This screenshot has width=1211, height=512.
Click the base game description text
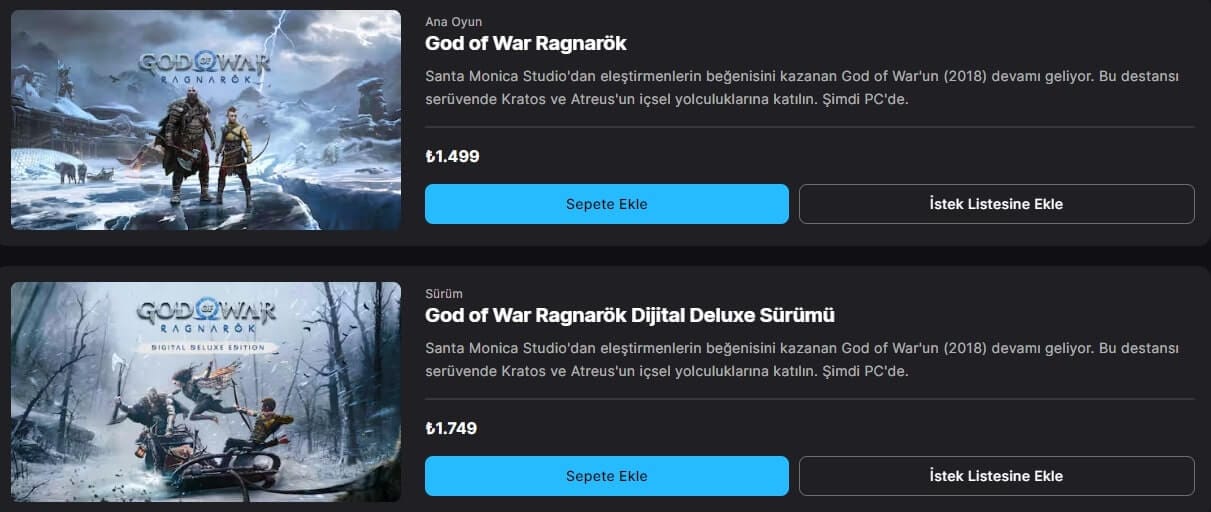pyautogui.click(x=801, y=88)
